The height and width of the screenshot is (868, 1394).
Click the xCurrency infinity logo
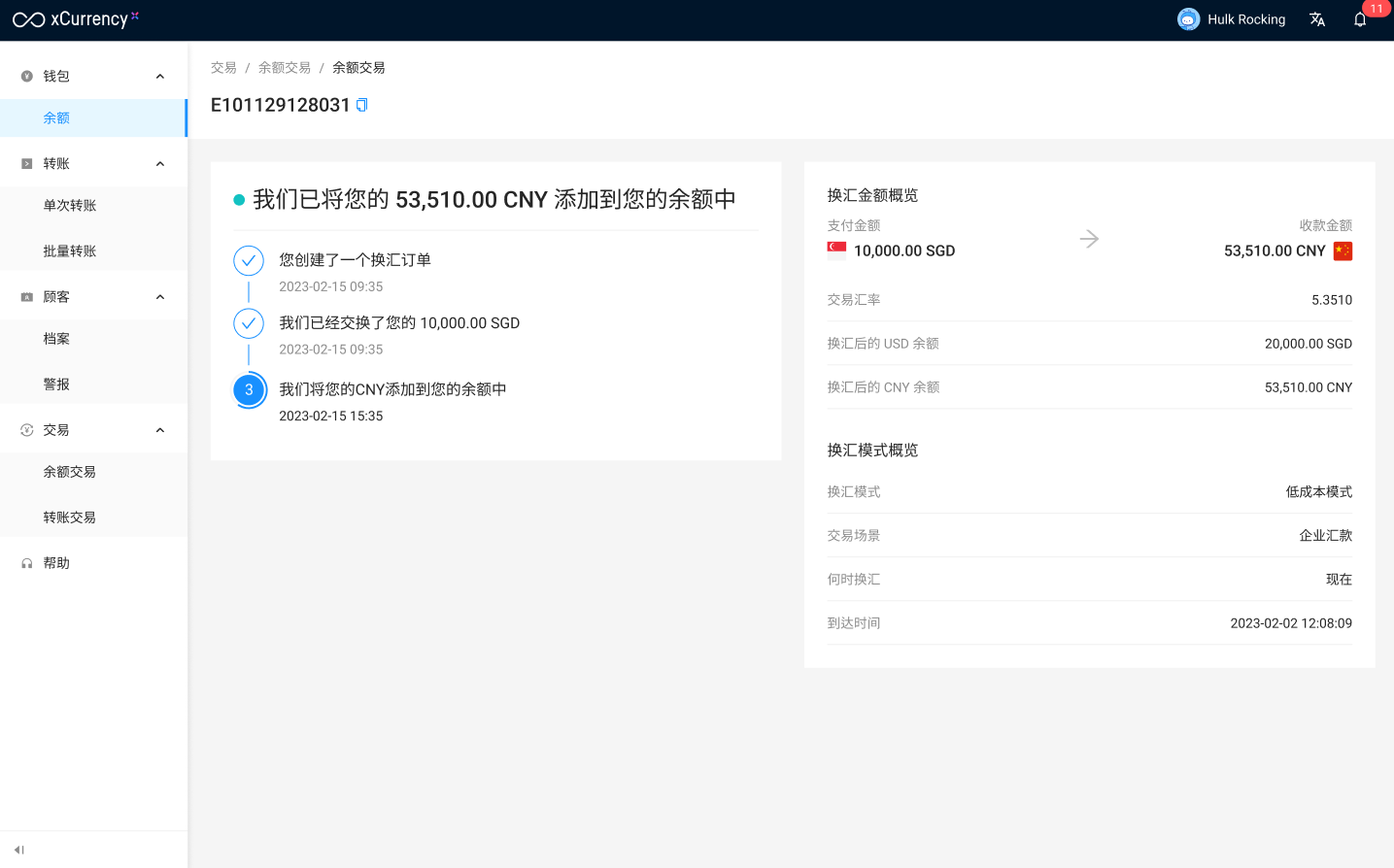coord(29,19)
